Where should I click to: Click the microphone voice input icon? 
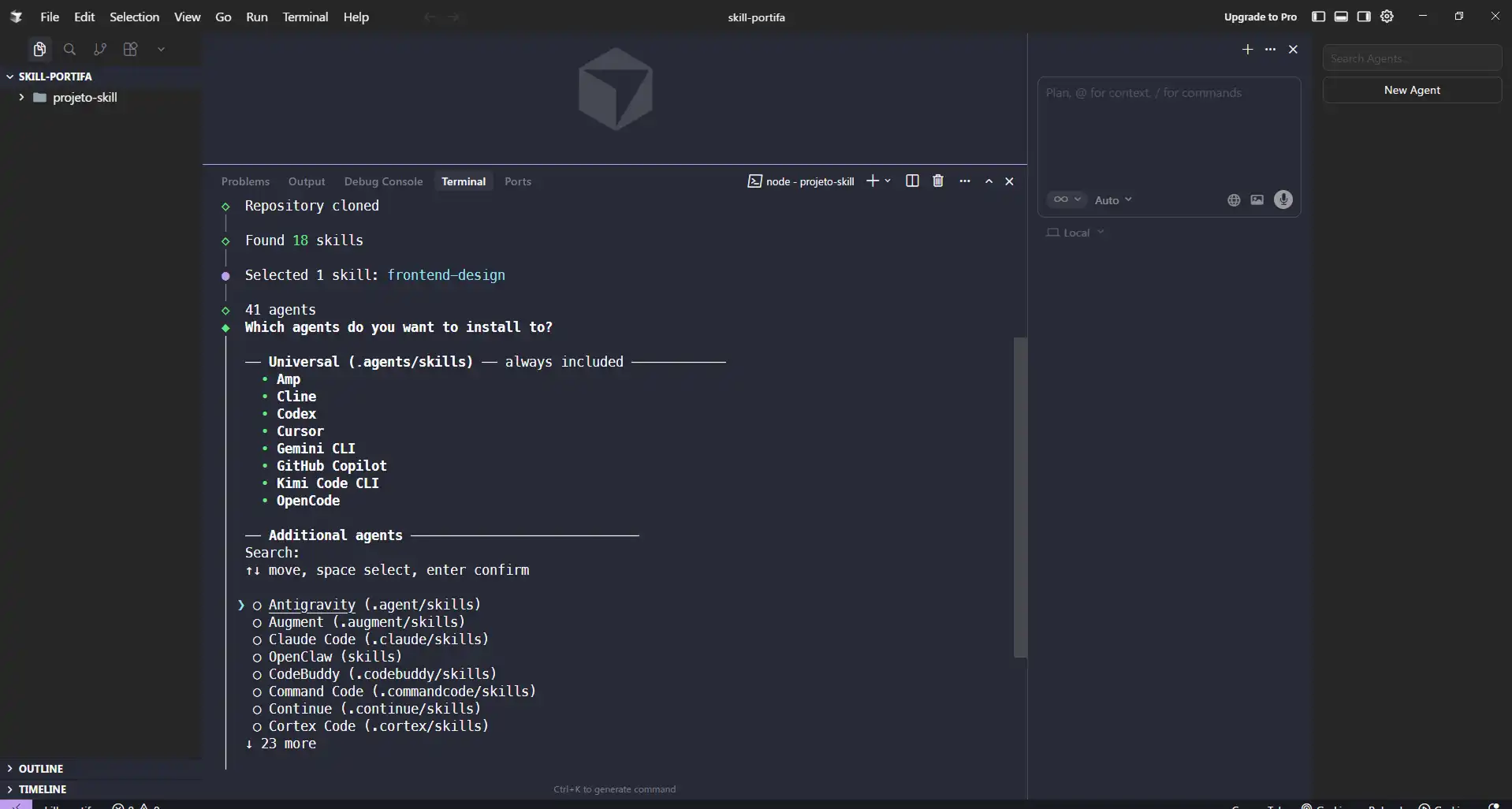1283,200
